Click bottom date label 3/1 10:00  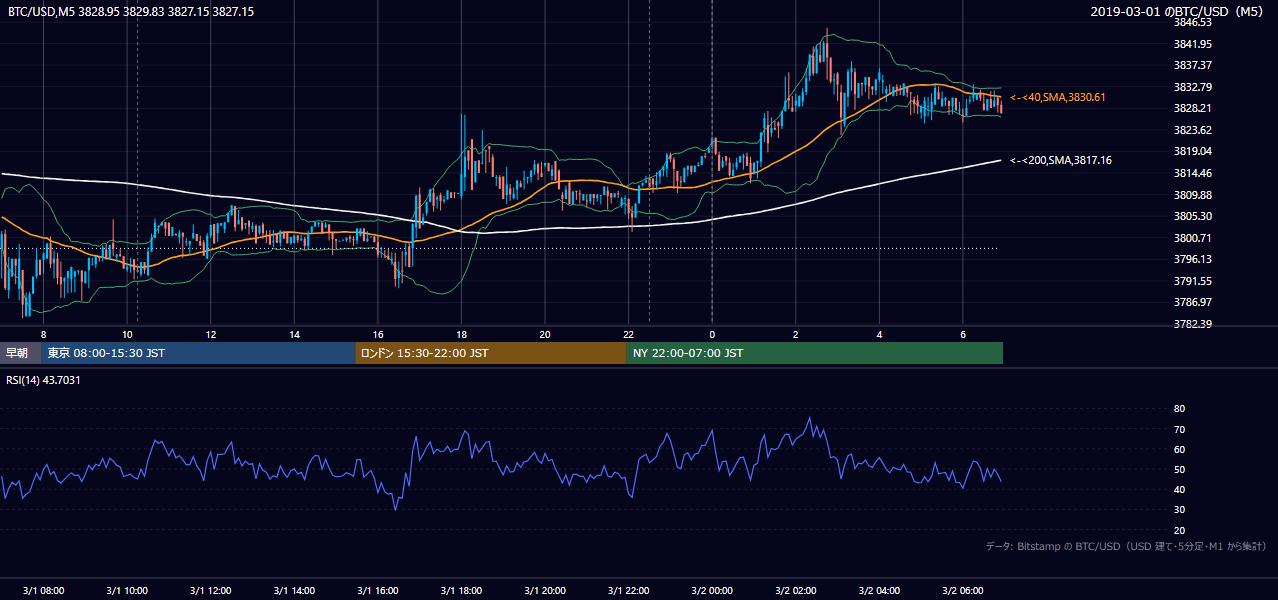coord(127,590)
